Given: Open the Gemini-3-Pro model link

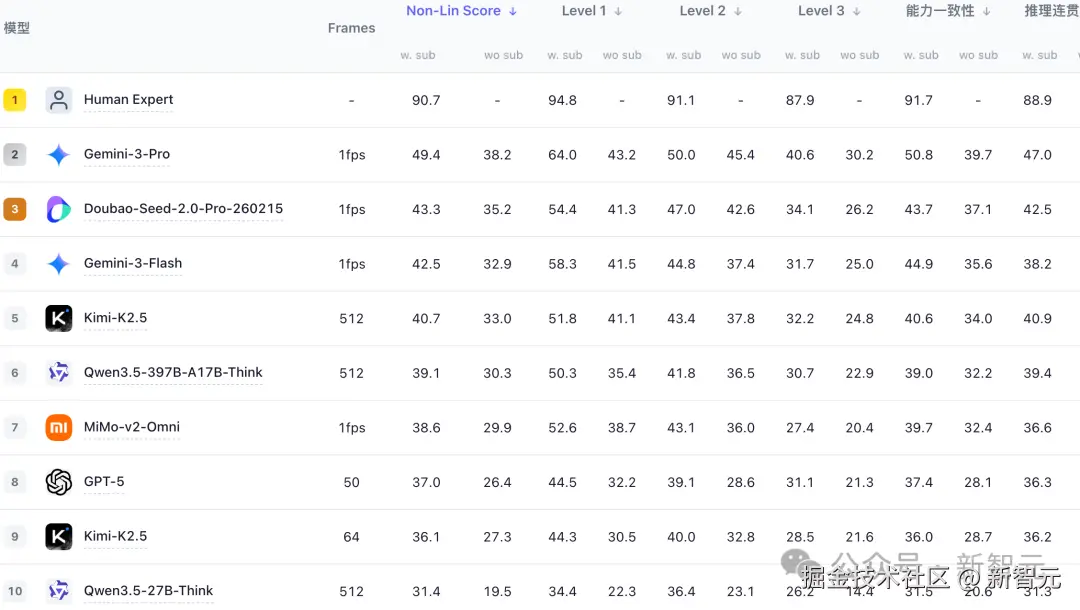Looking at the screenshot, I should tap(127, 155).
